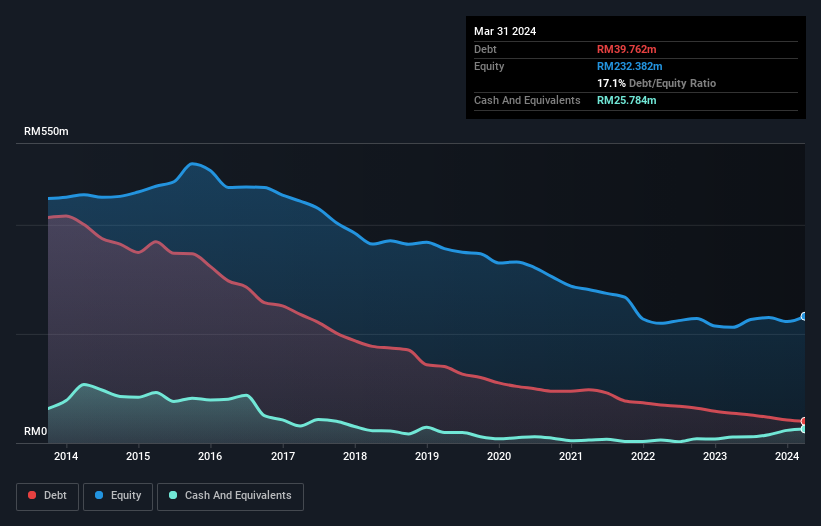Select the tooltip date 'Mar 31 2024'
821x526 pixels.
click(x=505, y=31)
